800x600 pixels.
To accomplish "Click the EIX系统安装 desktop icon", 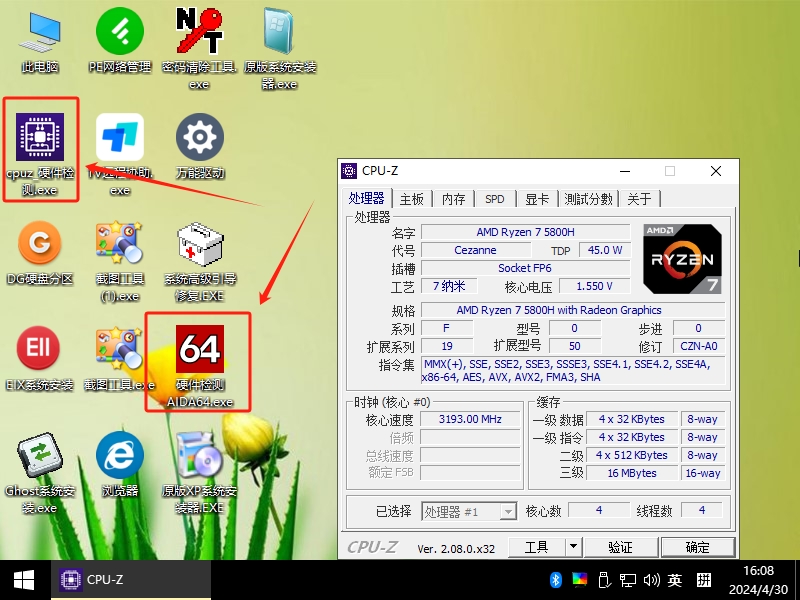I will [40, 358].
